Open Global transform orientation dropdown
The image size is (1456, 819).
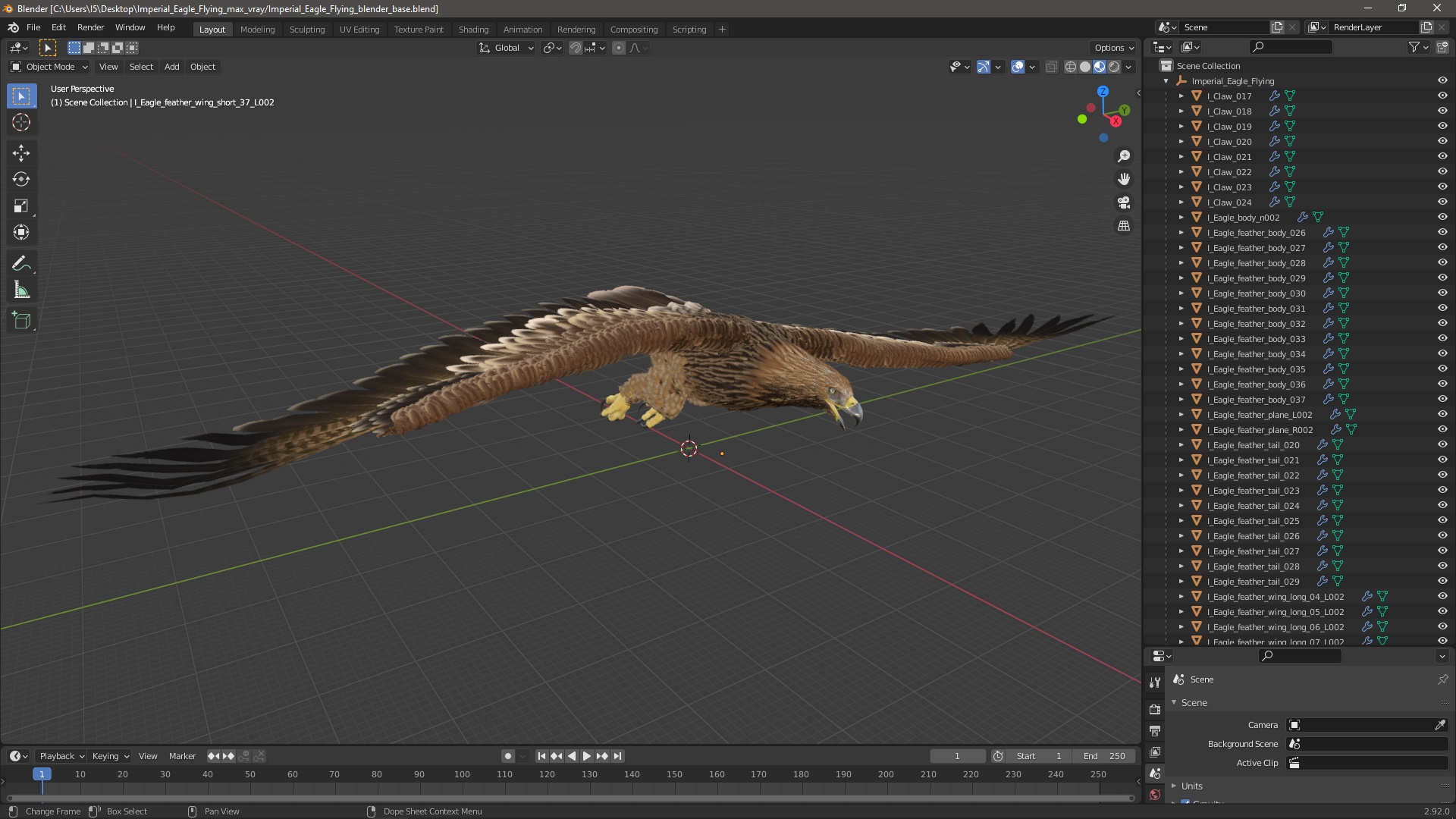point(507,48)
